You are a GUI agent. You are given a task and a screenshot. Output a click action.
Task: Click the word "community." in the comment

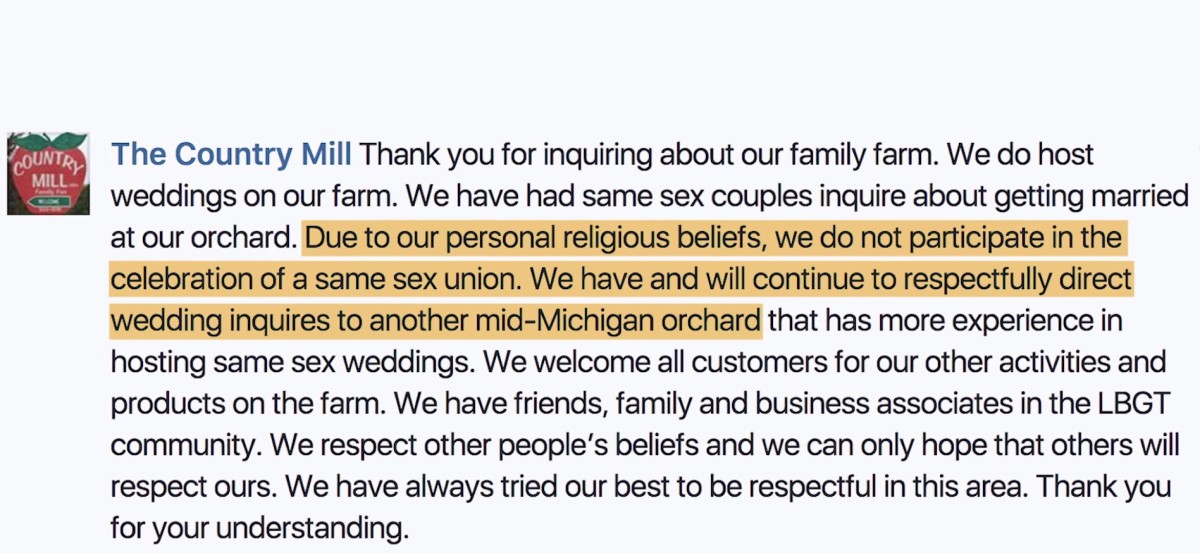coord(186,445)
